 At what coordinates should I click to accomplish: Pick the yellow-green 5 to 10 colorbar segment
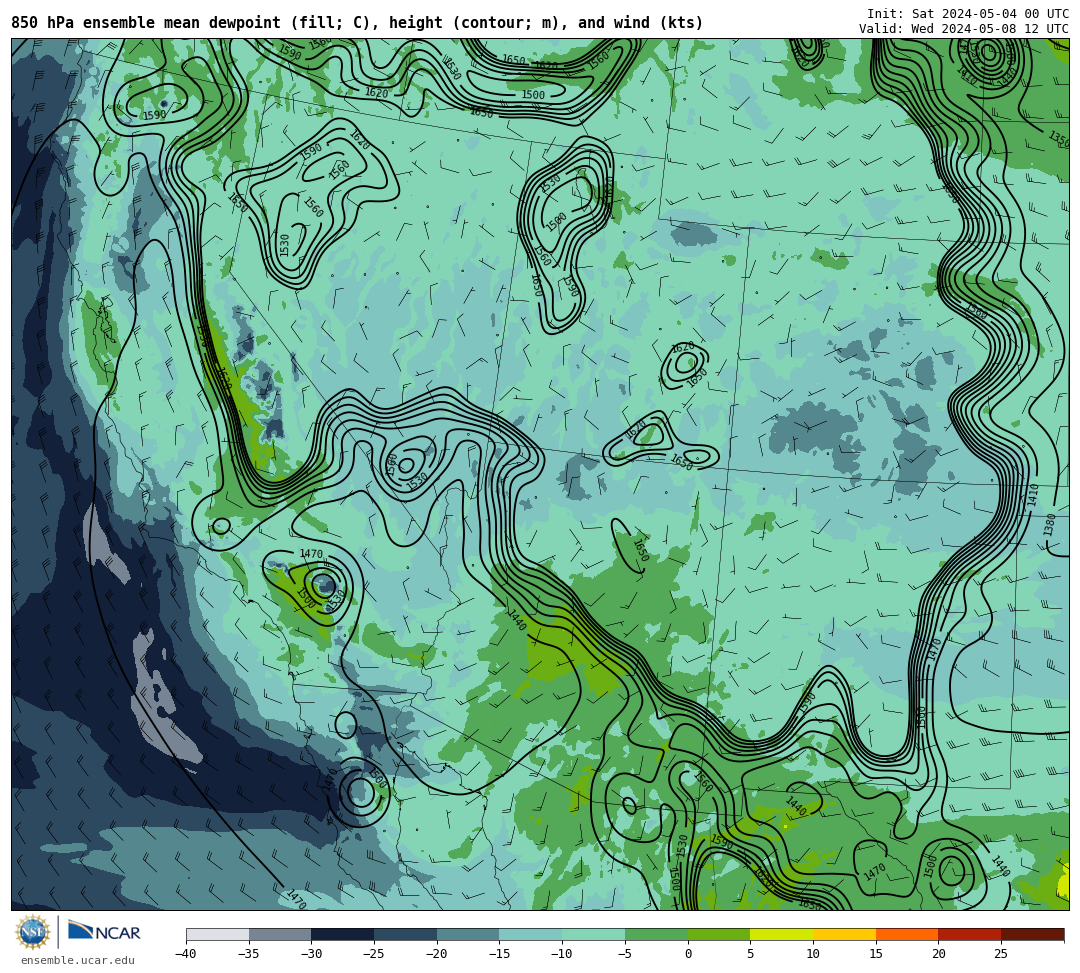[x=782, y=934]
